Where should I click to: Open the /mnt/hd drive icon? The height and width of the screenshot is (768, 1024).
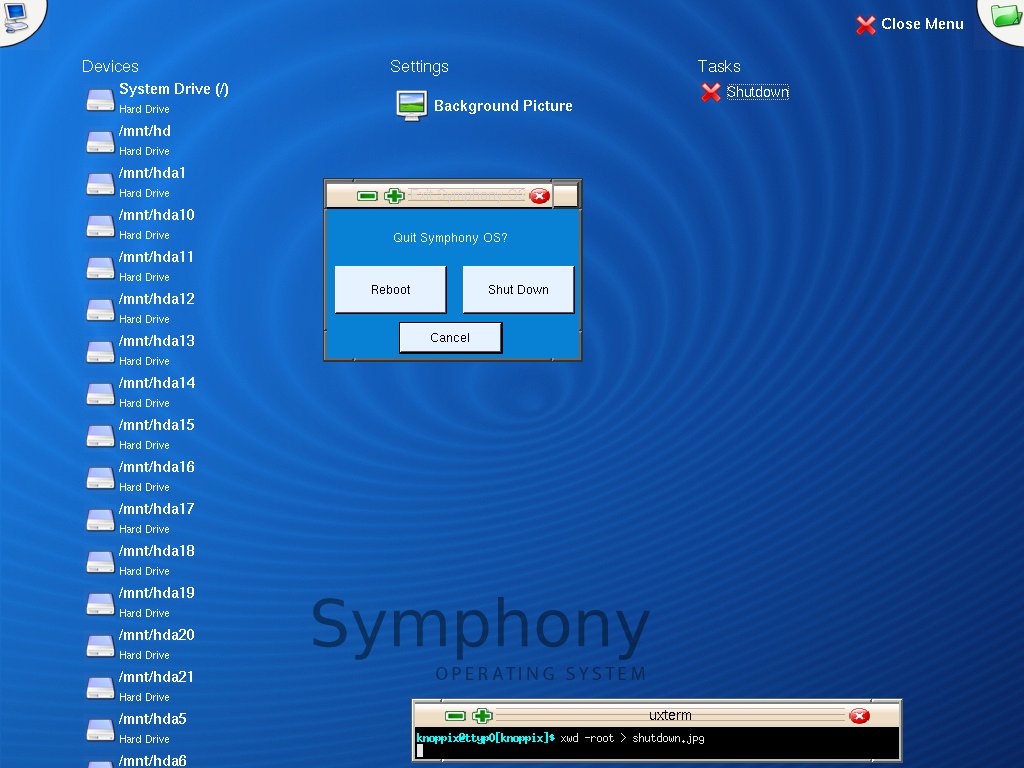coord(101,141)
